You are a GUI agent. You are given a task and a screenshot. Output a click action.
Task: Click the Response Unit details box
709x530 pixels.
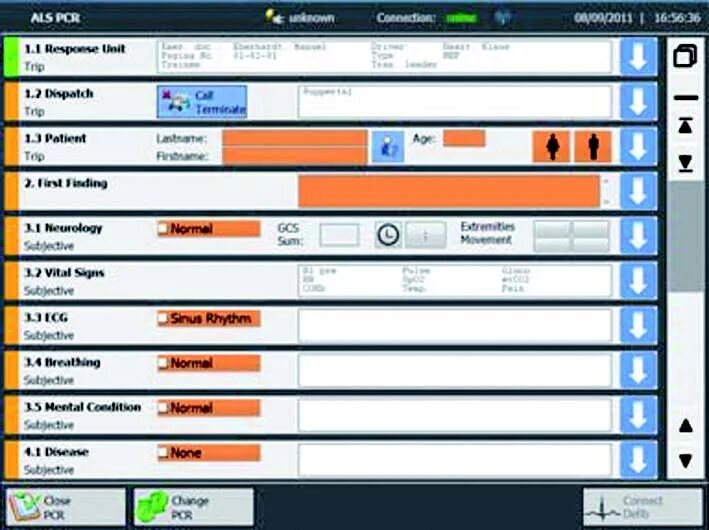[384, 57]
